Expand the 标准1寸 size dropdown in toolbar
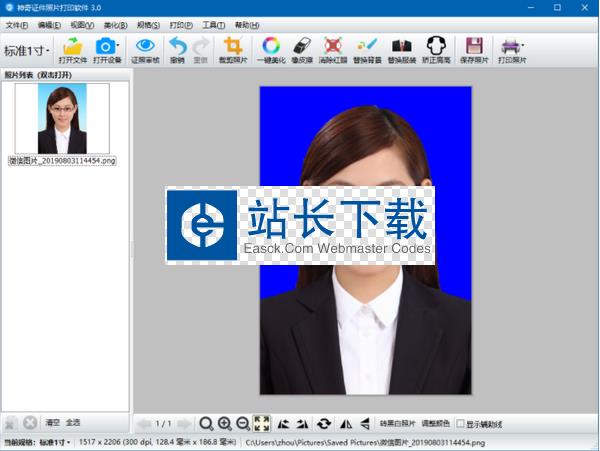 click(x=27, y=50)
